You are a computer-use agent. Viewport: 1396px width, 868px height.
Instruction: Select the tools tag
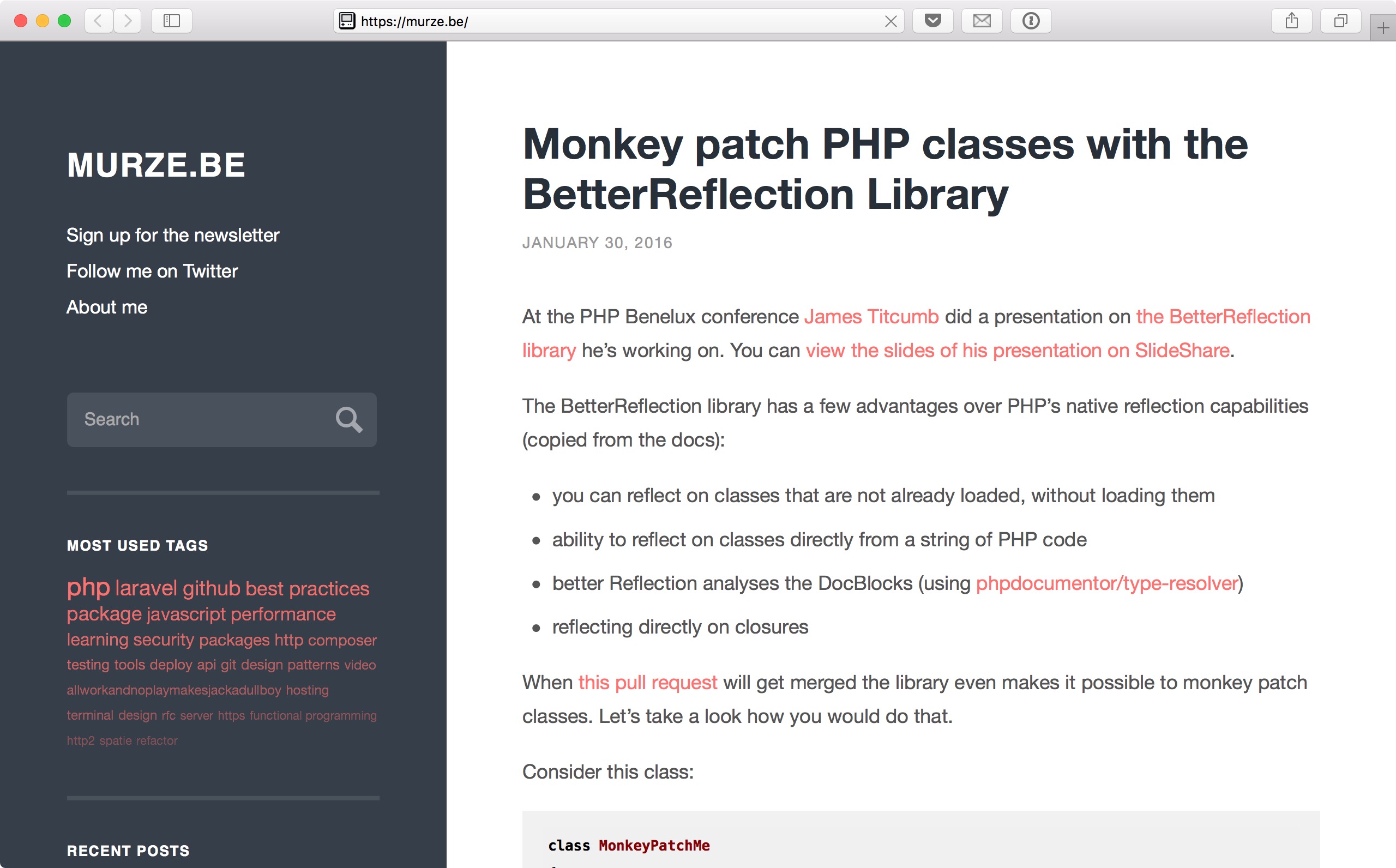tap(130, 665)
